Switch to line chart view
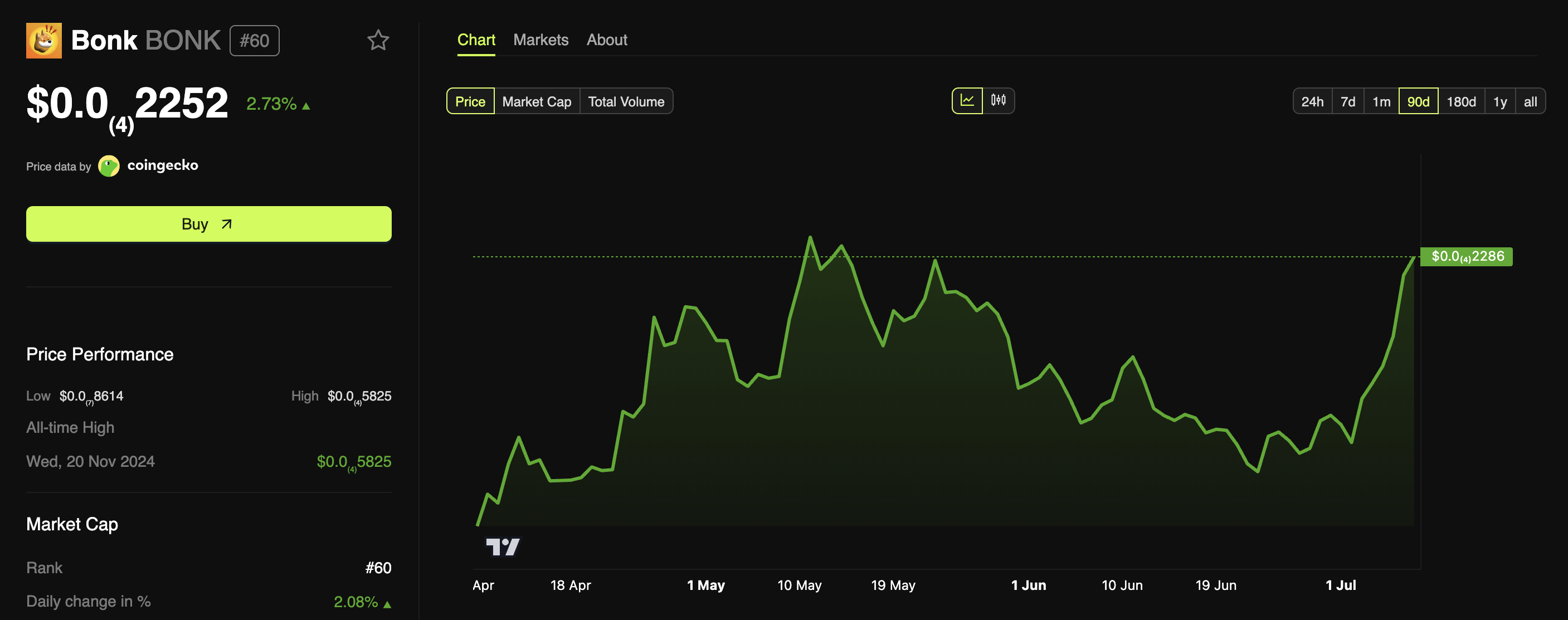 click(967, 100)
